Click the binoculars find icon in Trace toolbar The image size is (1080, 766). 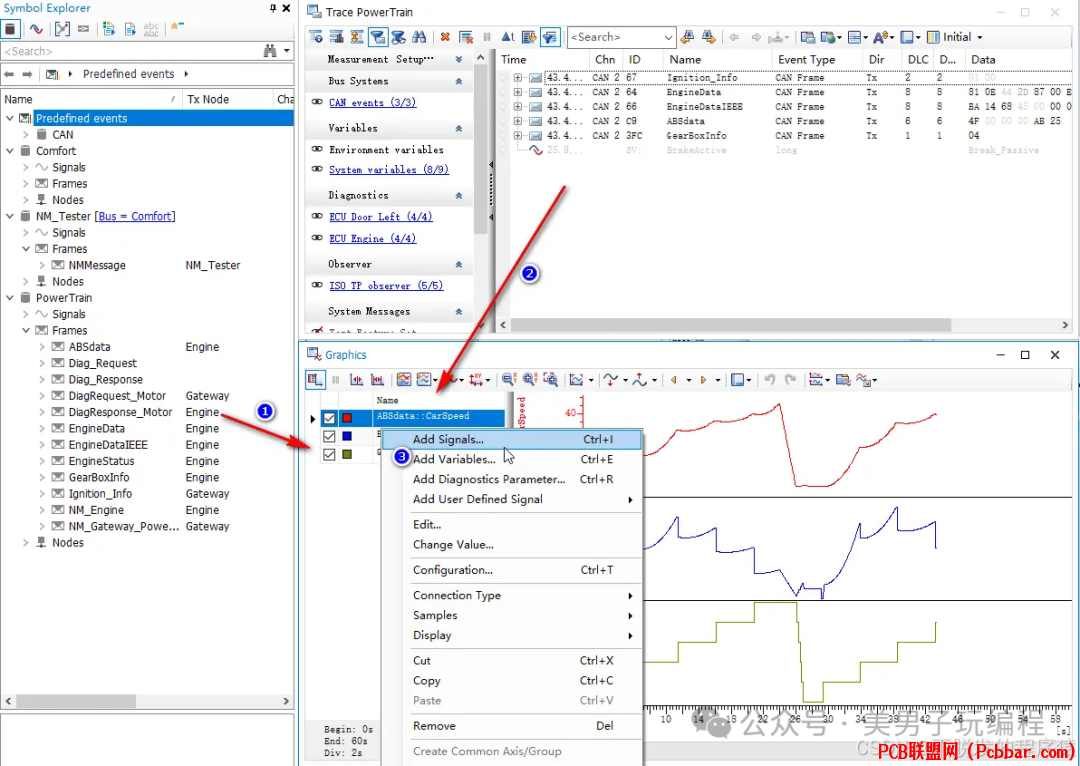coord(419,37)
